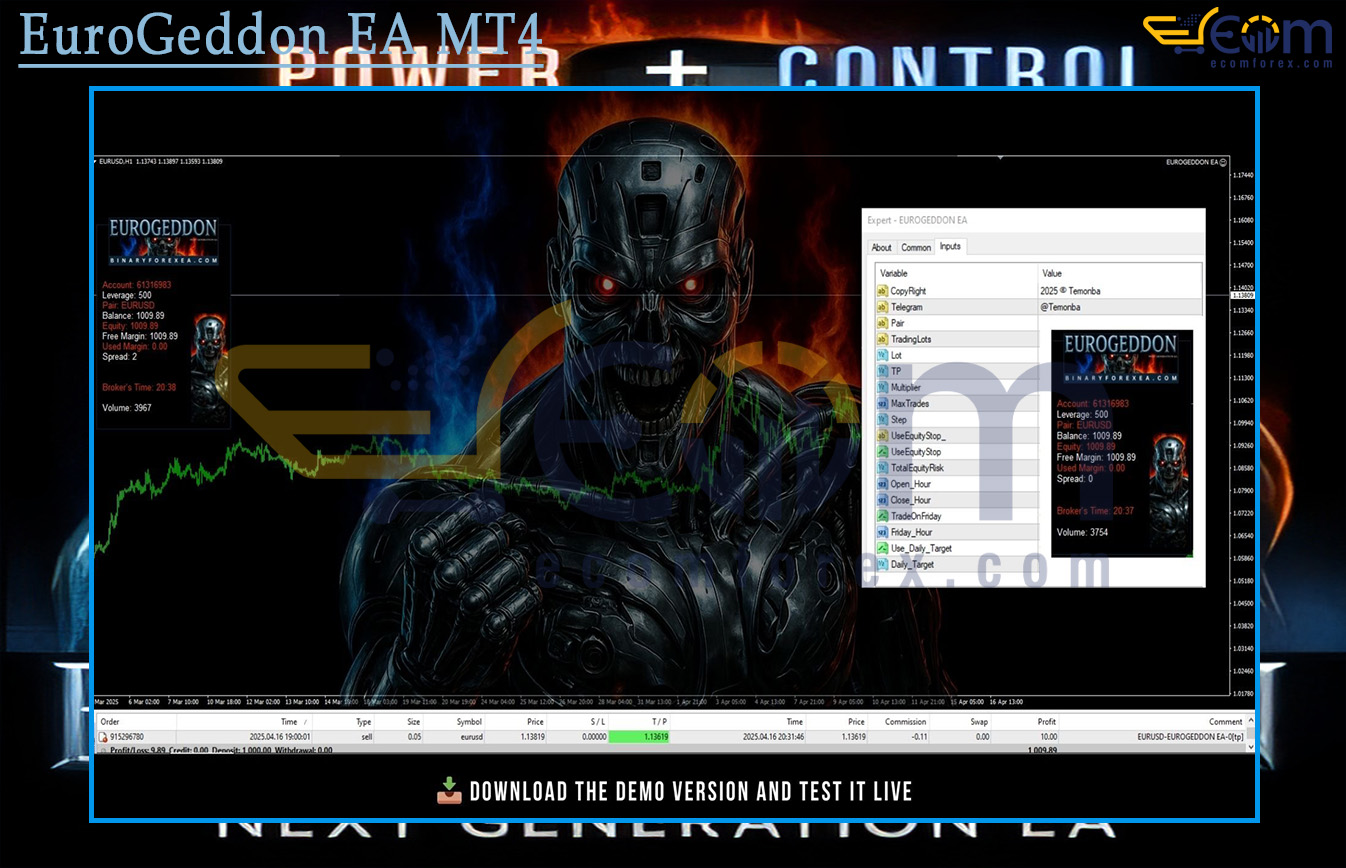The width and height of the screenshot is (1346, 868).
Task: Click the Lot double variable icon
Action: [x=882, y=355]
